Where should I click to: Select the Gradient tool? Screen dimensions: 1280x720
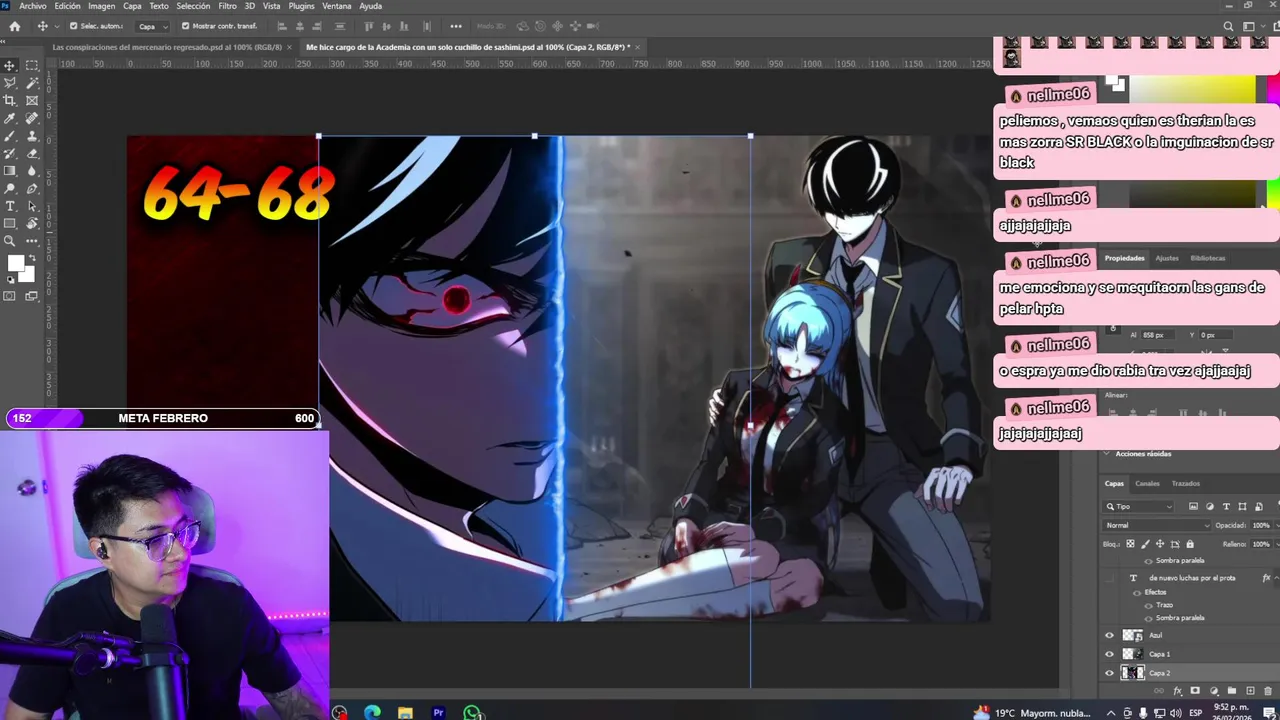click(9, 170)
